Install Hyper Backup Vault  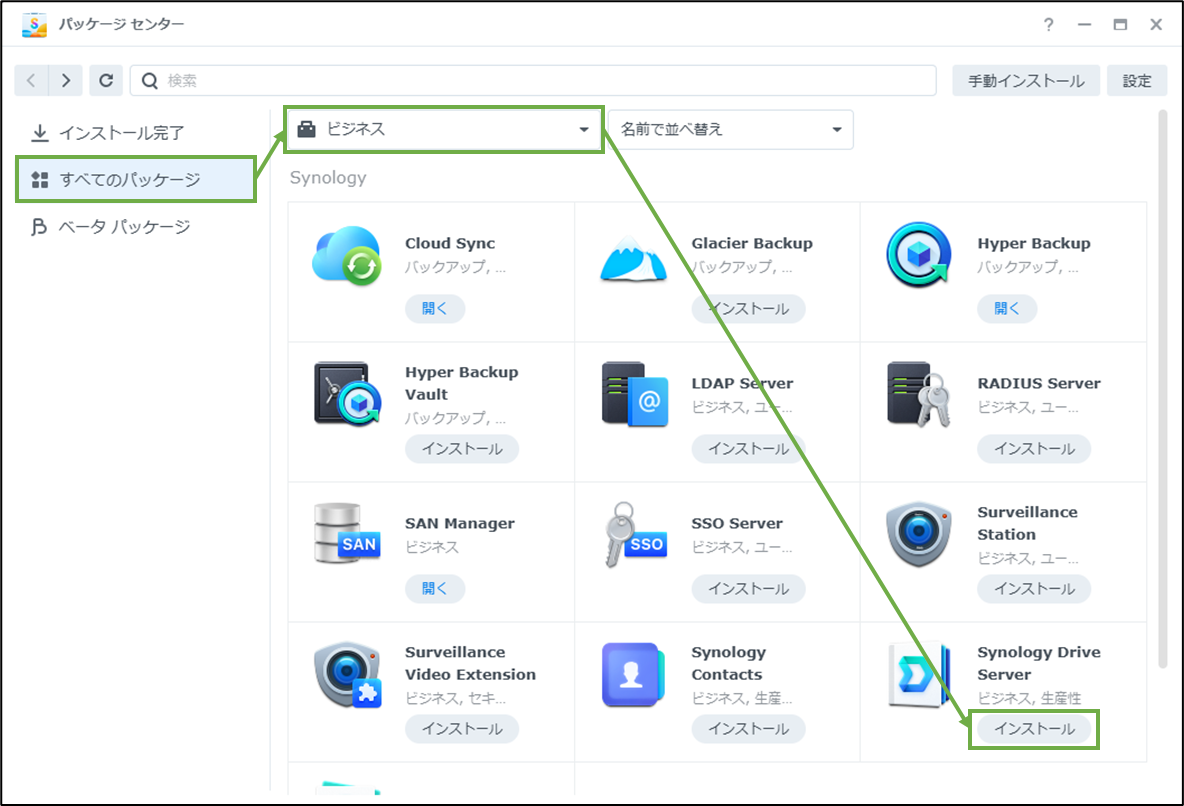pos(462,449)
